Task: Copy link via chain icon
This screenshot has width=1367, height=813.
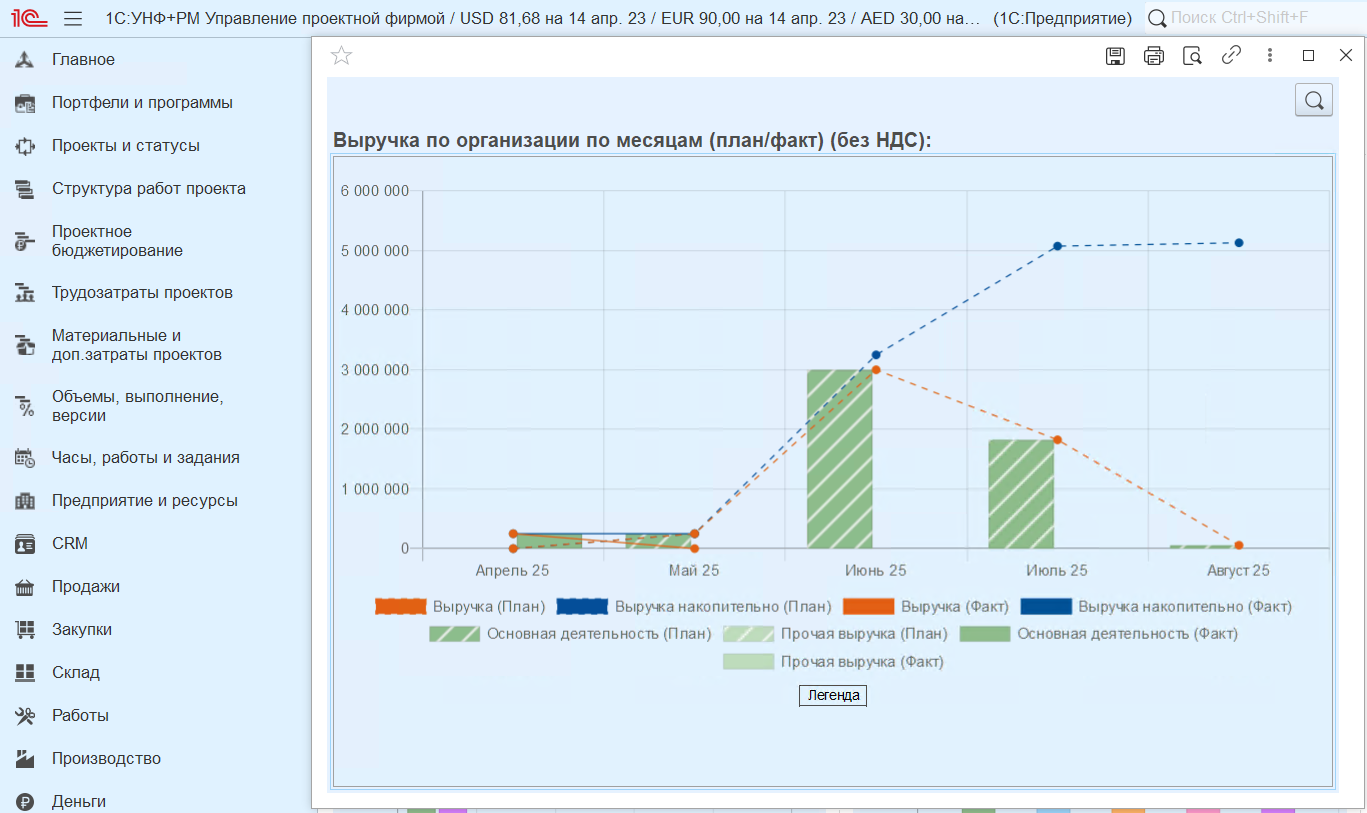Action: tap(1231, 56)
